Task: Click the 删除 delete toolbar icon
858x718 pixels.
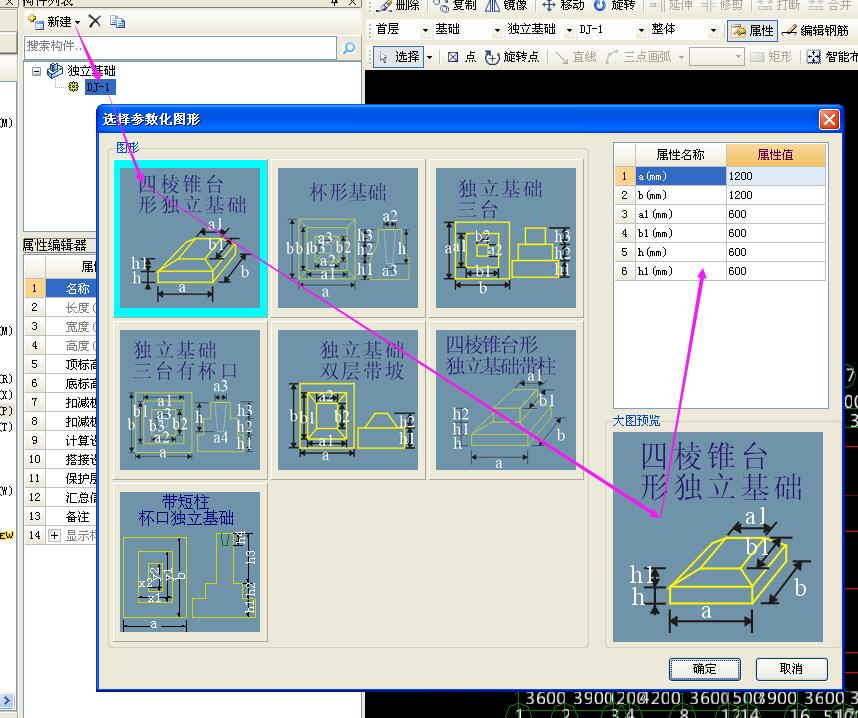Action: click(398, 5)
